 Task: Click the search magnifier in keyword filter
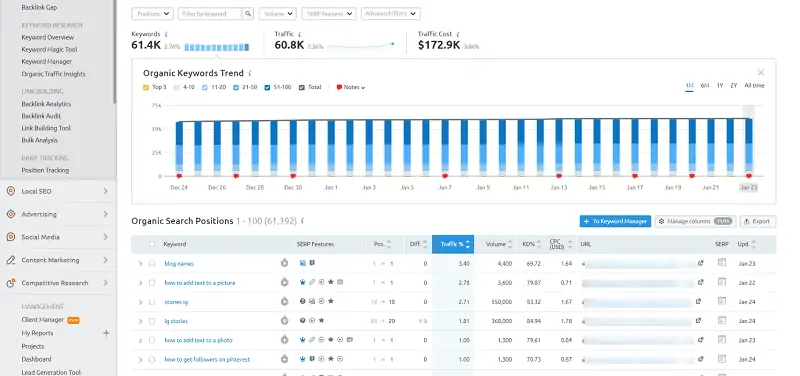[x=247, y=14]
